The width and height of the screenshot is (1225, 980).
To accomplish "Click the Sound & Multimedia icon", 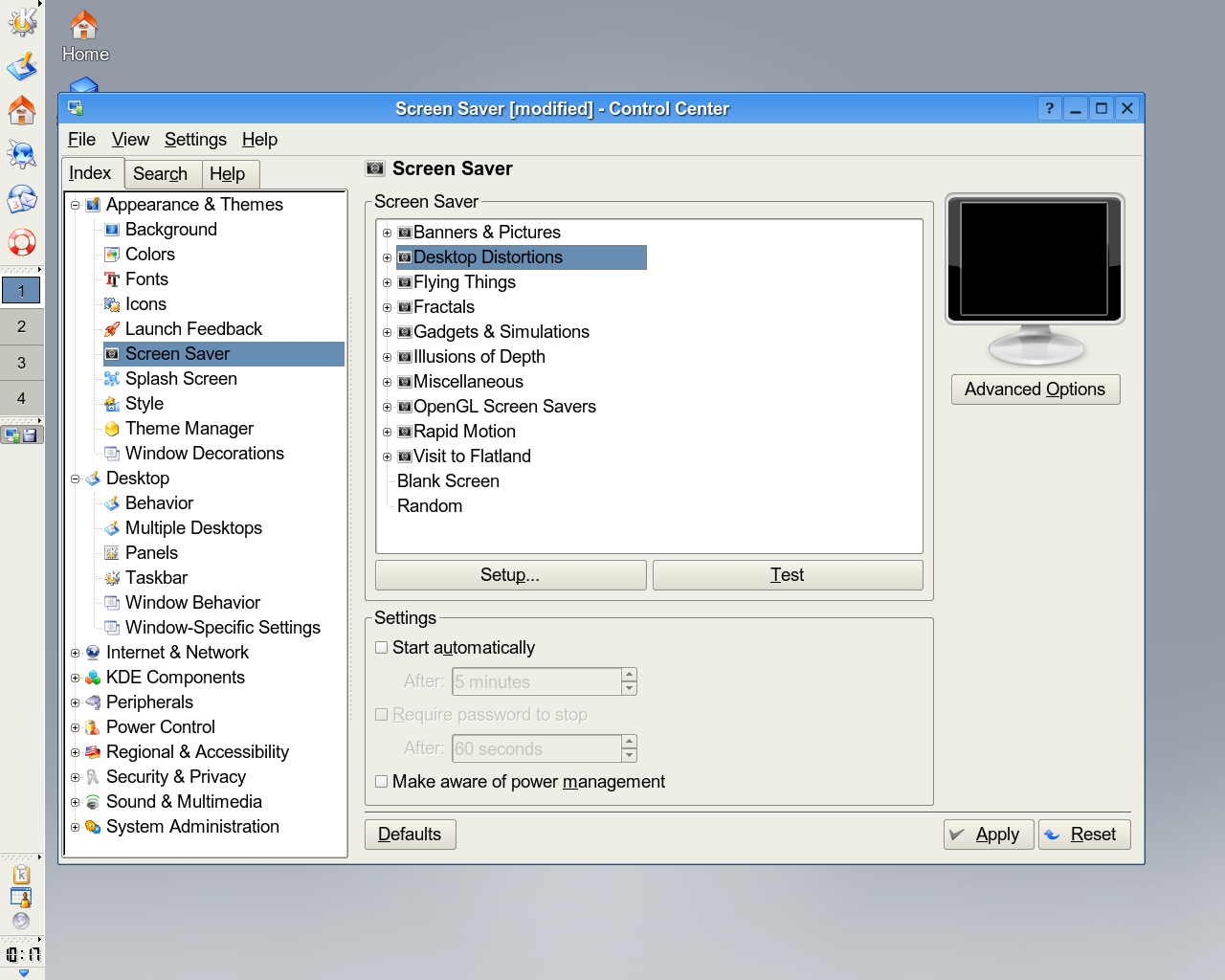I will click(x=93, y=802).
